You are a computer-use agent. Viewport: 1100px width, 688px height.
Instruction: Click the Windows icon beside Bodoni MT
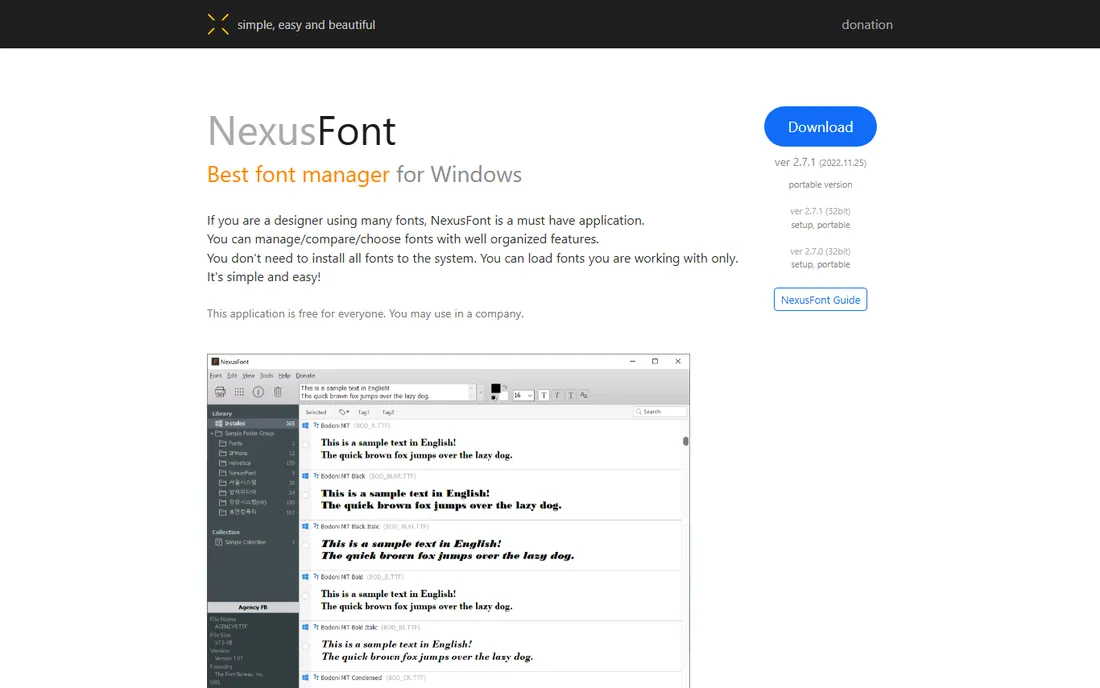coord(305,426)
